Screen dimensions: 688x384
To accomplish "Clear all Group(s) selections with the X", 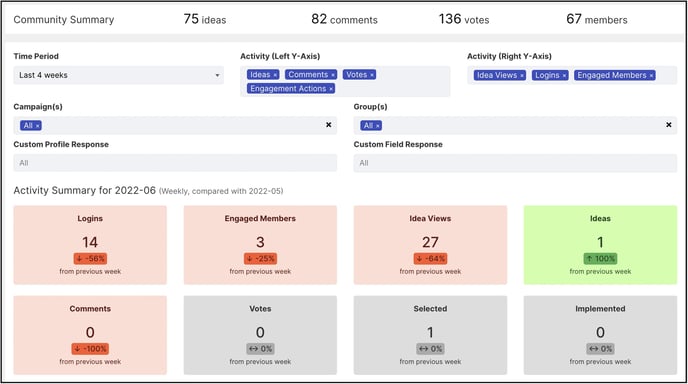I will [x=669, y=125].
